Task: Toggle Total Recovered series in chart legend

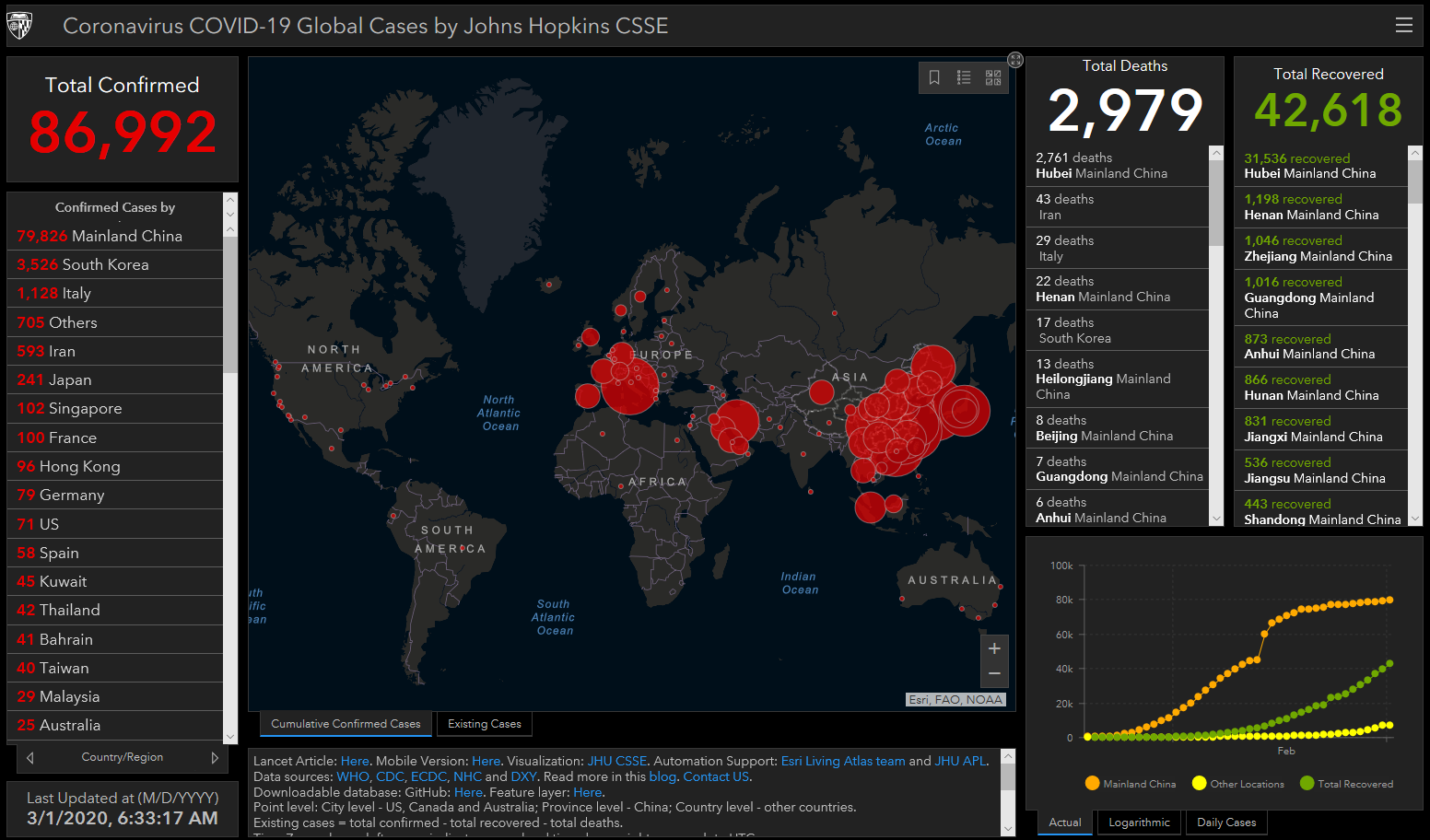Action: click(x=1346, y=784)
